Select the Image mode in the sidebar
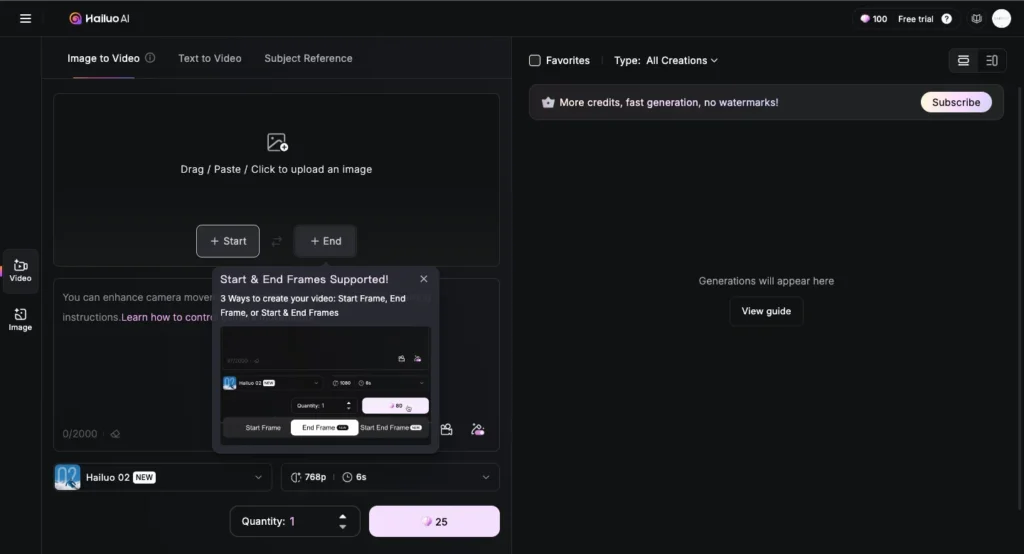This screenshot has width=1024, height=554. coord(20,319)
